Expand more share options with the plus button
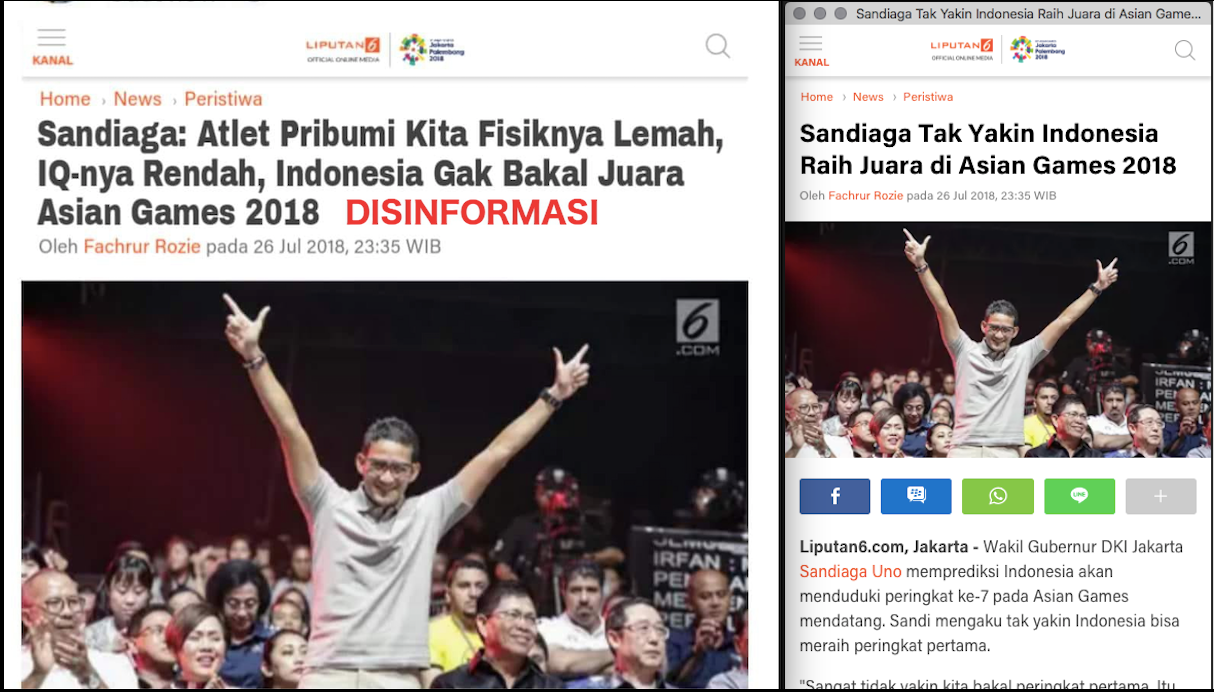 click(1160, 496)
